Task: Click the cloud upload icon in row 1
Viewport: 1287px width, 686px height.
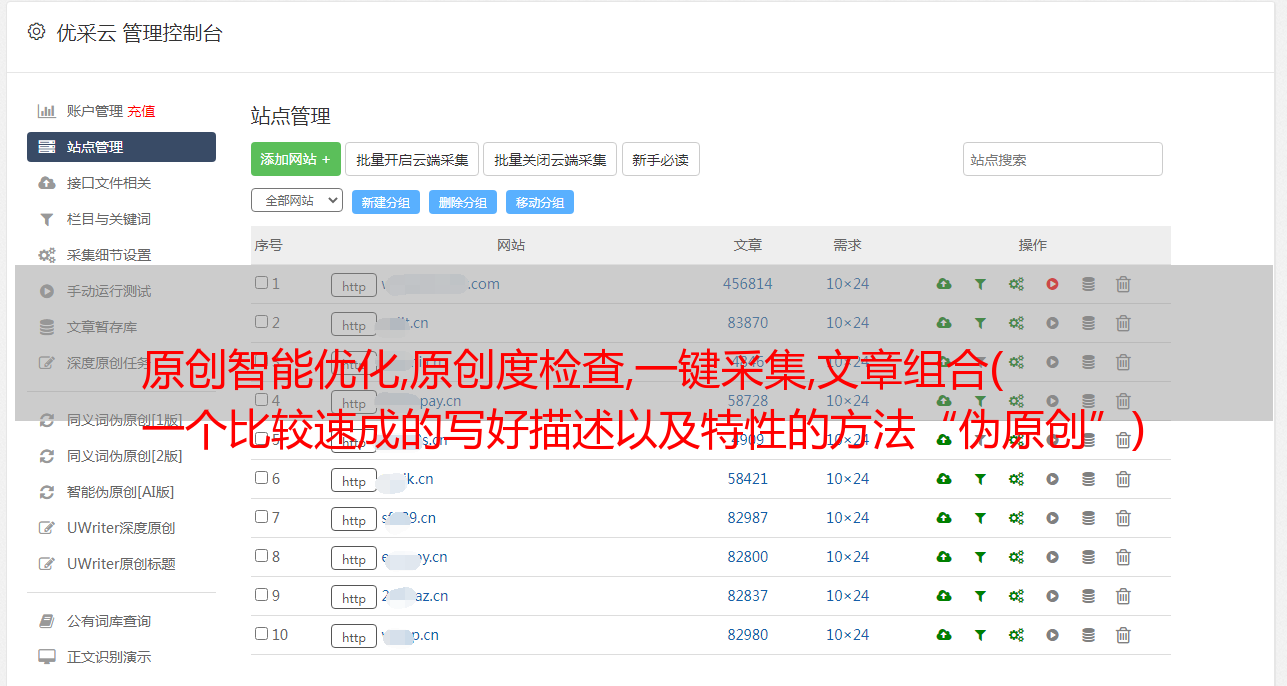Action: click(944, 284)
